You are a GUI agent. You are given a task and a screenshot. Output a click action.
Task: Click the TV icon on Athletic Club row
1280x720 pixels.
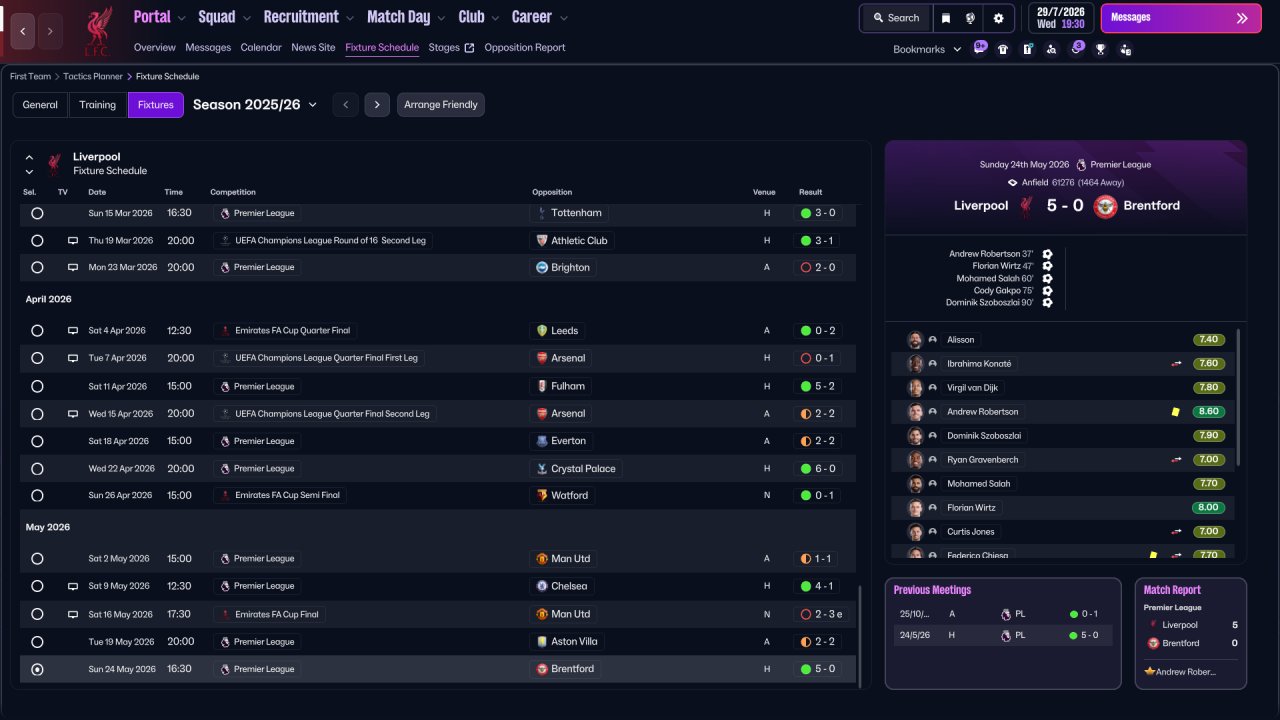click(x=72, y=241)
